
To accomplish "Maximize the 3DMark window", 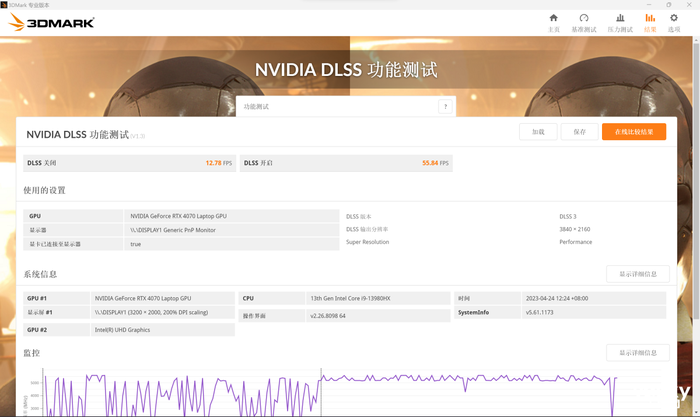I will click(668, 4).
